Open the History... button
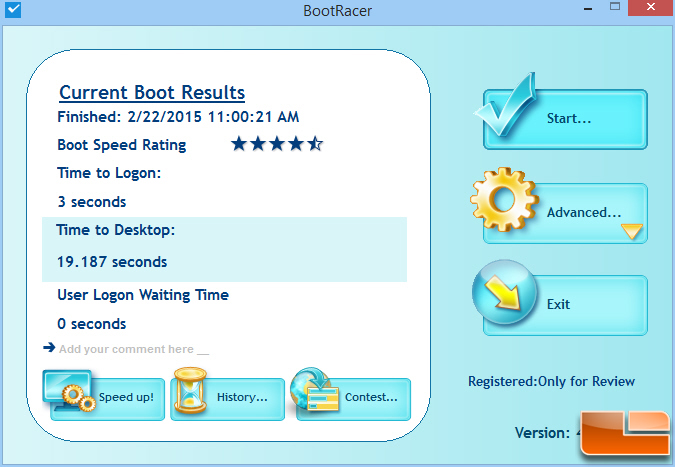 pos(227,399)
